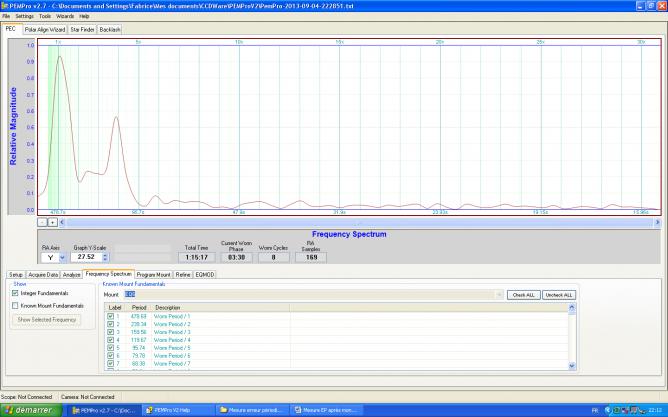Click the Period column header
The image size is (668, 417).
[139, 307]
